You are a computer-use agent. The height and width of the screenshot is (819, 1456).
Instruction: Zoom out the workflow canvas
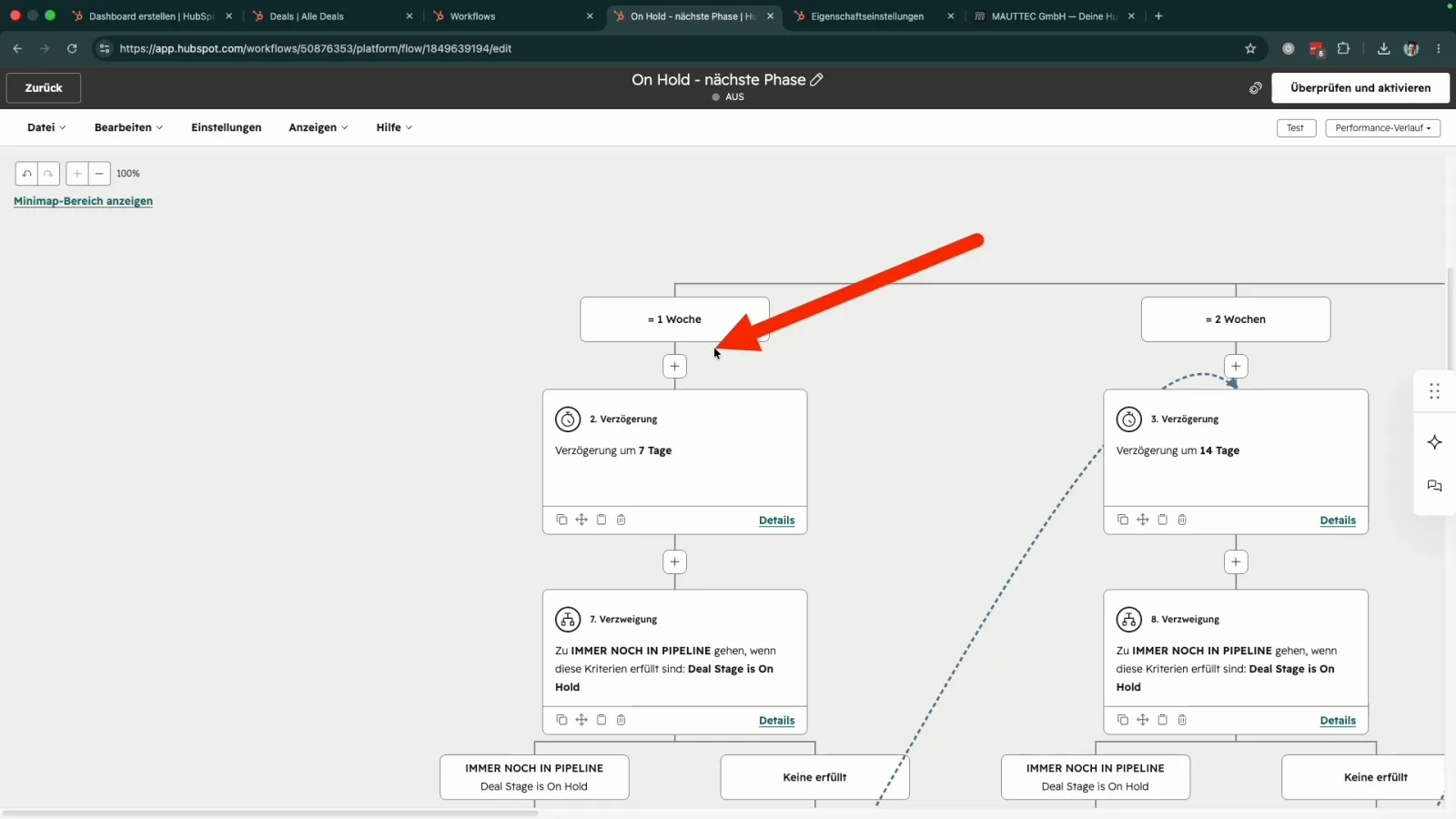pyautogui.click(x=99, y=173)
